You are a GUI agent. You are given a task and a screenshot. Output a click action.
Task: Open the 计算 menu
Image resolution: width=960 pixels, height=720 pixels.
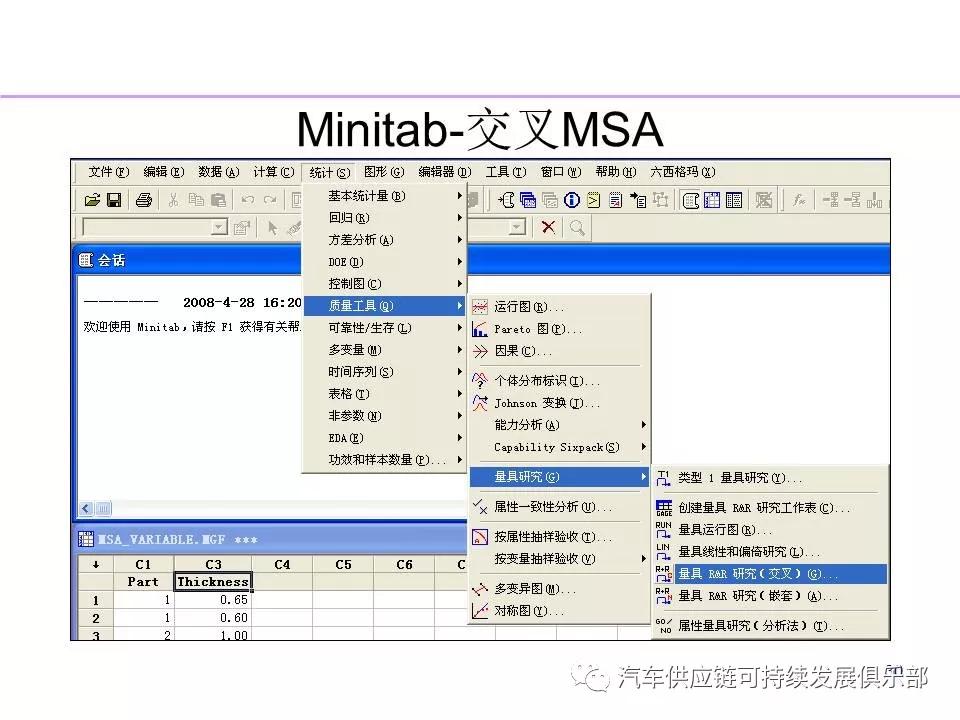point(274,172)
